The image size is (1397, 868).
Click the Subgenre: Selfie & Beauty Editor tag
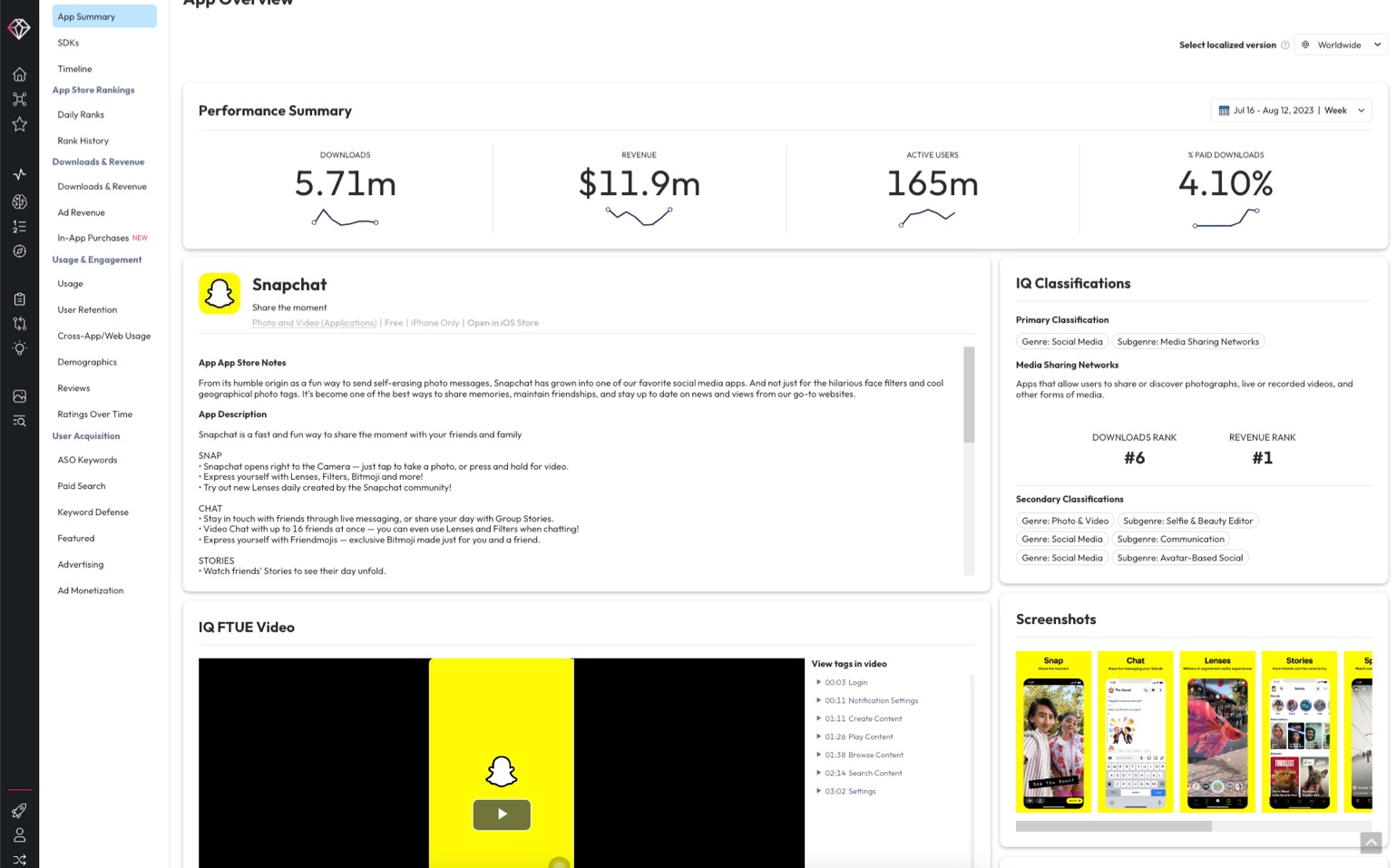[1187, 521]
